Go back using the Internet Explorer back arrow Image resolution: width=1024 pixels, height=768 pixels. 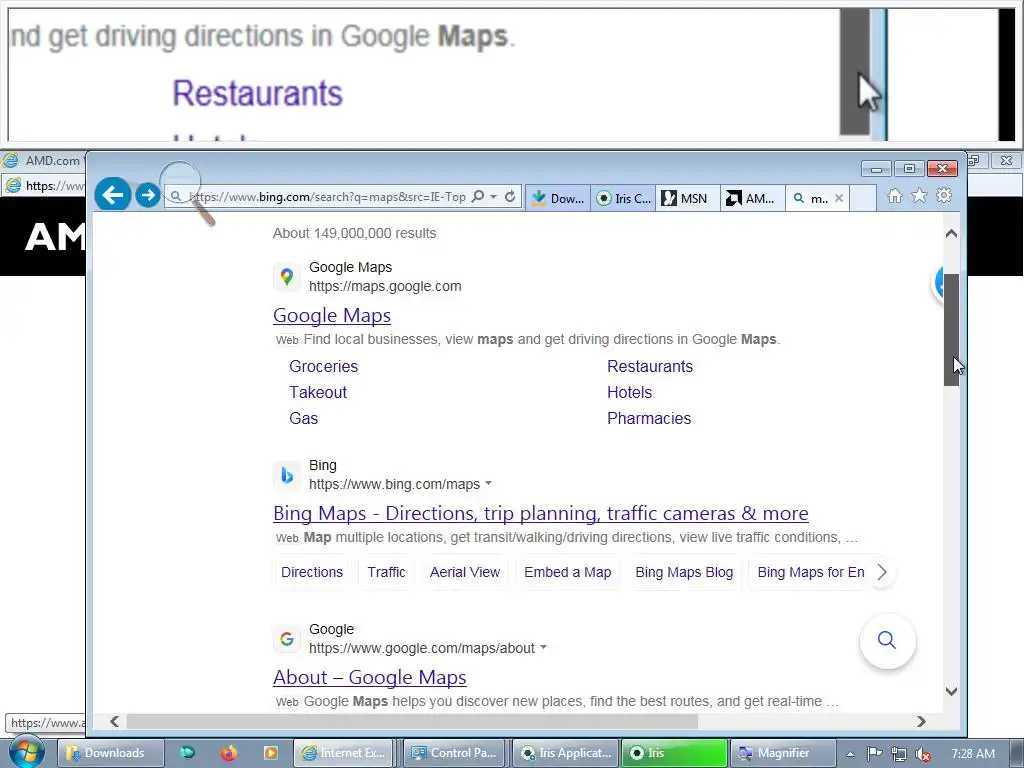112,194
